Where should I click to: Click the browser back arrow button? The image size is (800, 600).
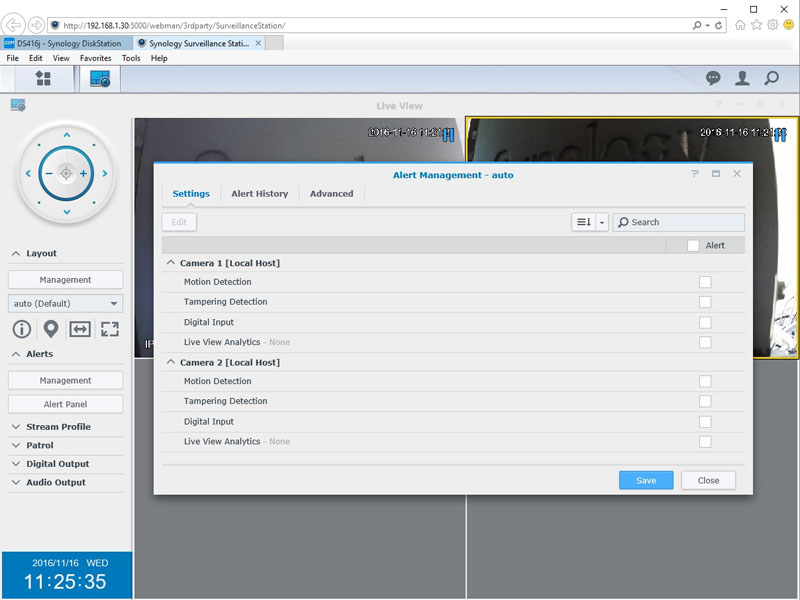click(13, 24)
